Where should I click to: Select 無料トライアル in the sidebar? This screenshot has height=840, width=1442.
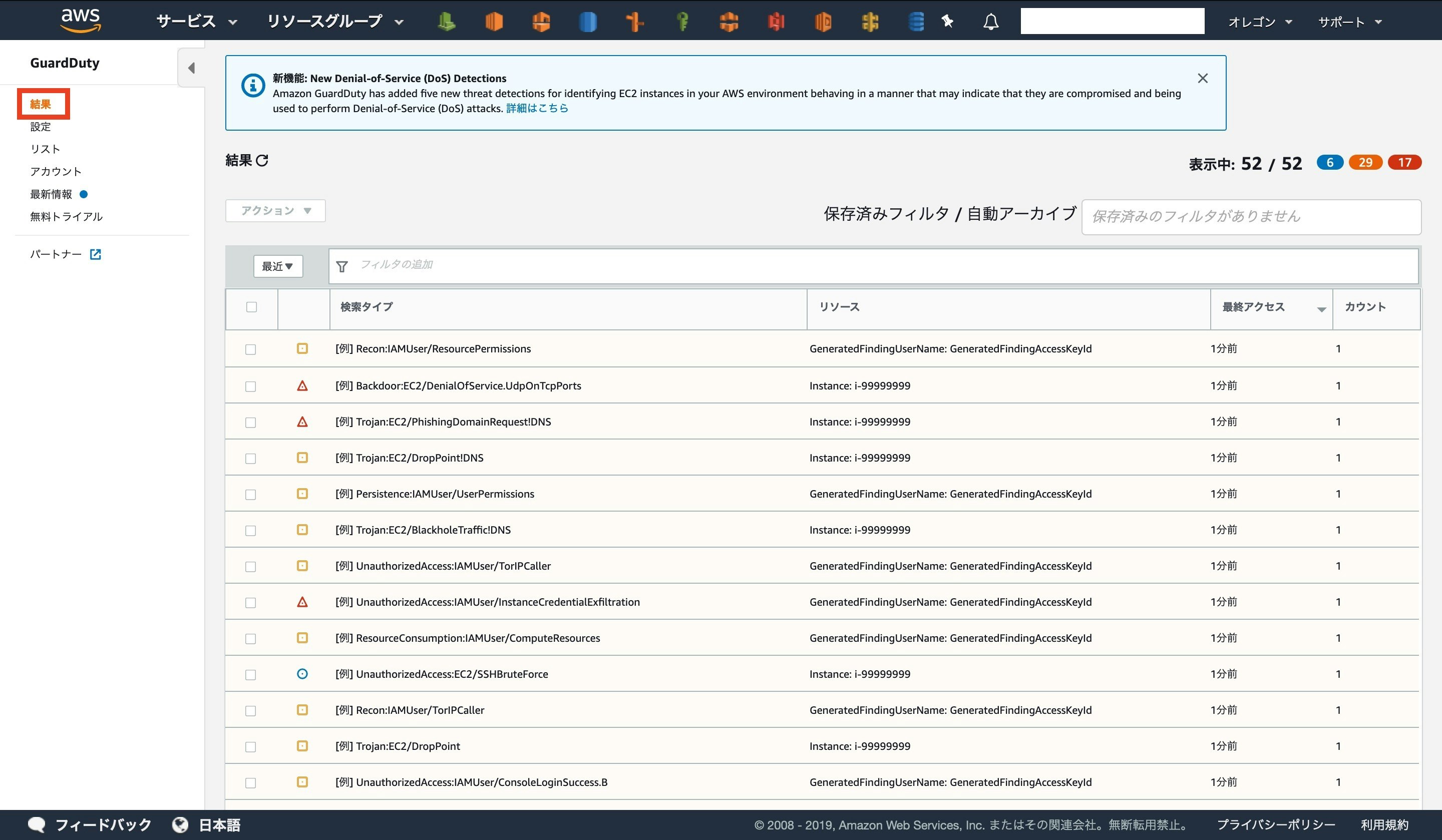point(67,216)
